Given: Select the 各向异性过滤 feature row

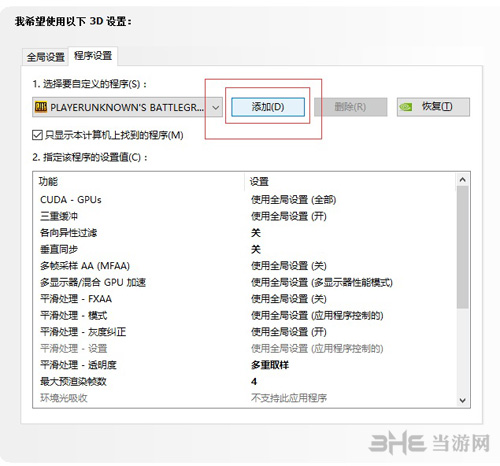Looking at the screenshot, I should (x=245, y=233).
